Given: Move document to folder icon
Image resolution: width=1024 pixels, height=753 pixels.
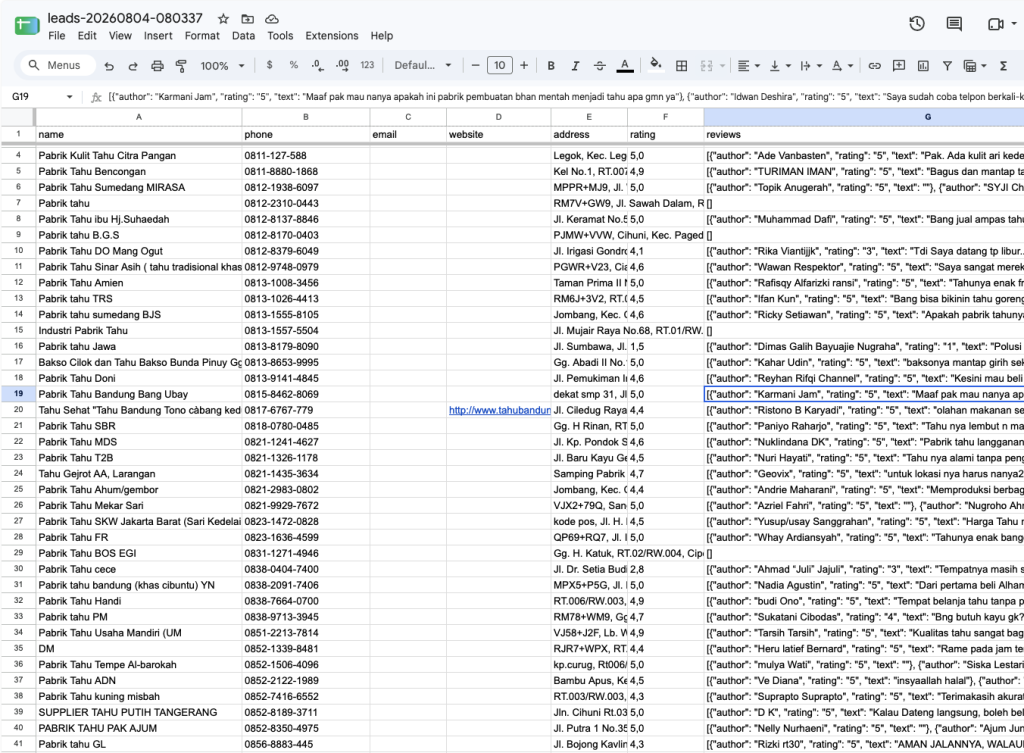Looking at the screenshot, I should coord(248,19).
